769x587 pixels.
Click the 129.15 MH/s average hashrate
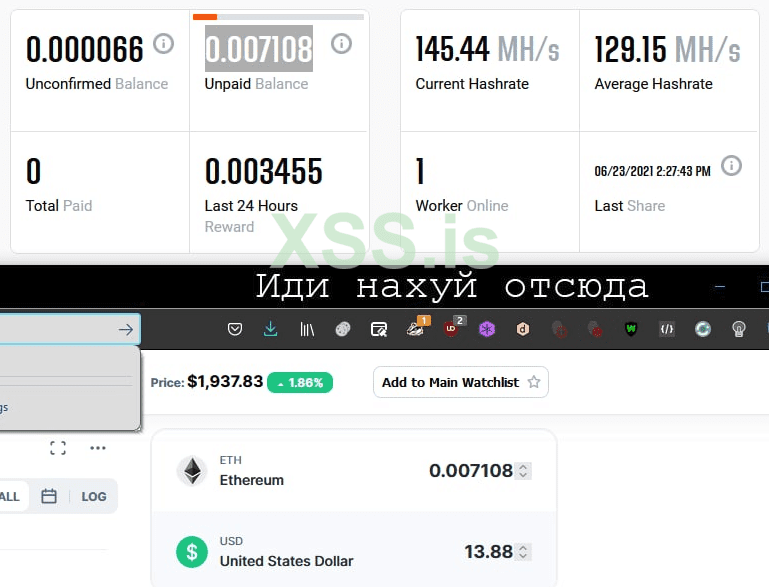point(667,49)
